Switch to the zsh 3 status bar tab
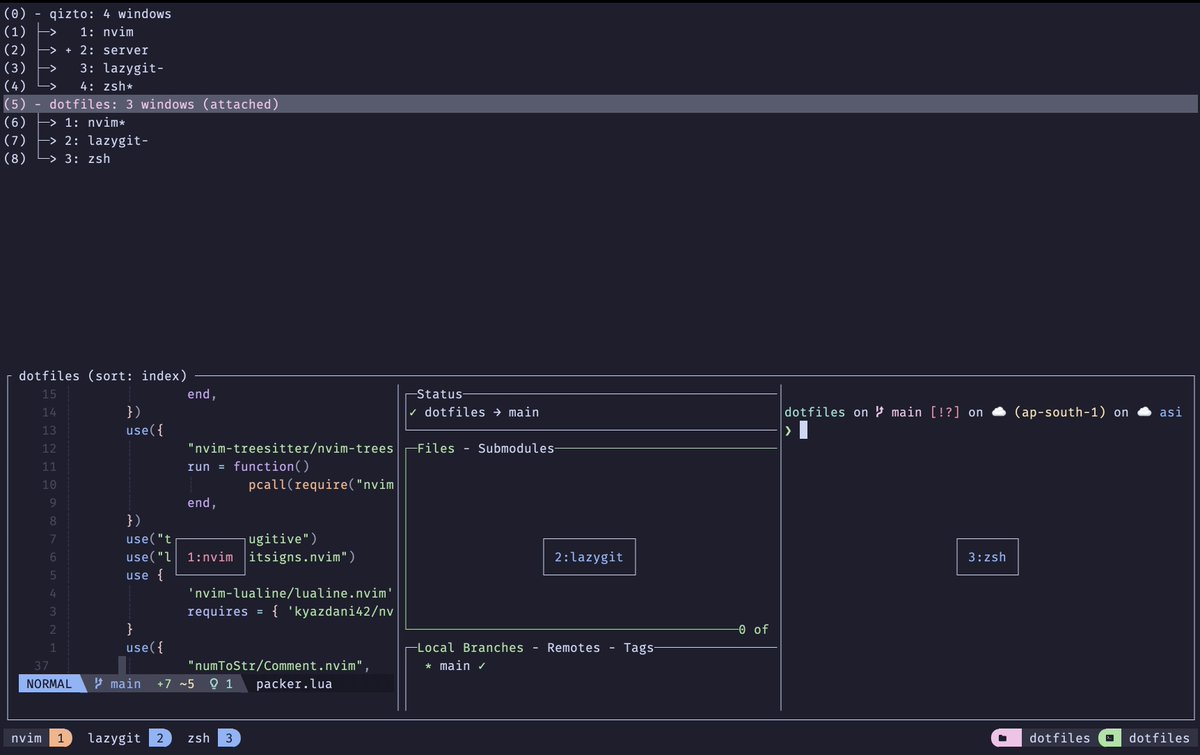The width and height of the screenshot is (1200, 755). pos(213,738)
